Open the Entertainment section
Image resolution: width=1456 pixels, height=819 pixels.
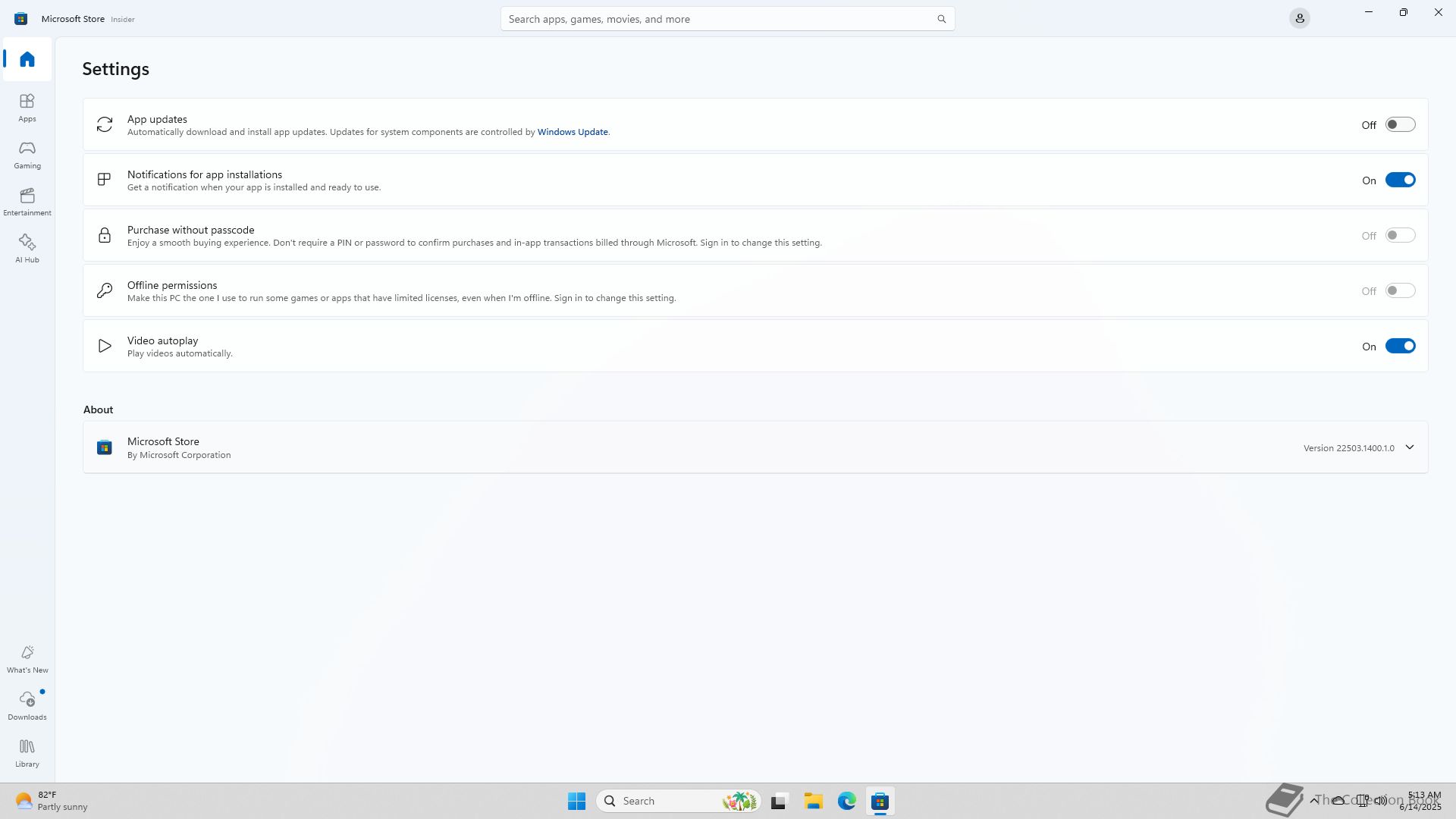click(x=27, y=201)
